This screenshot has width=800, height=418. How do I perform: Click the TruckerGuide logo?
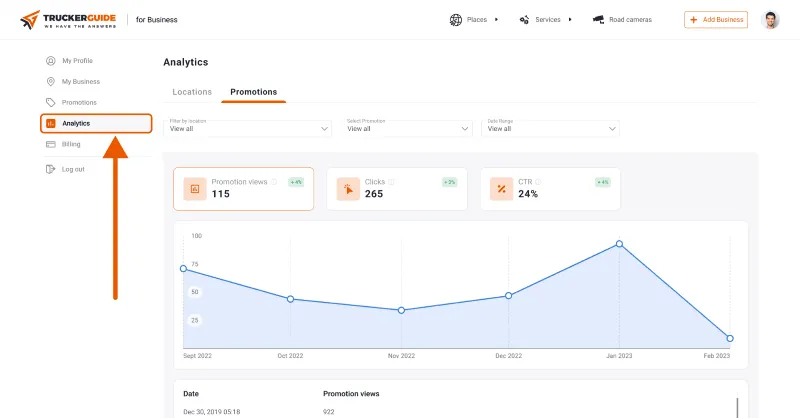(68, 20)
